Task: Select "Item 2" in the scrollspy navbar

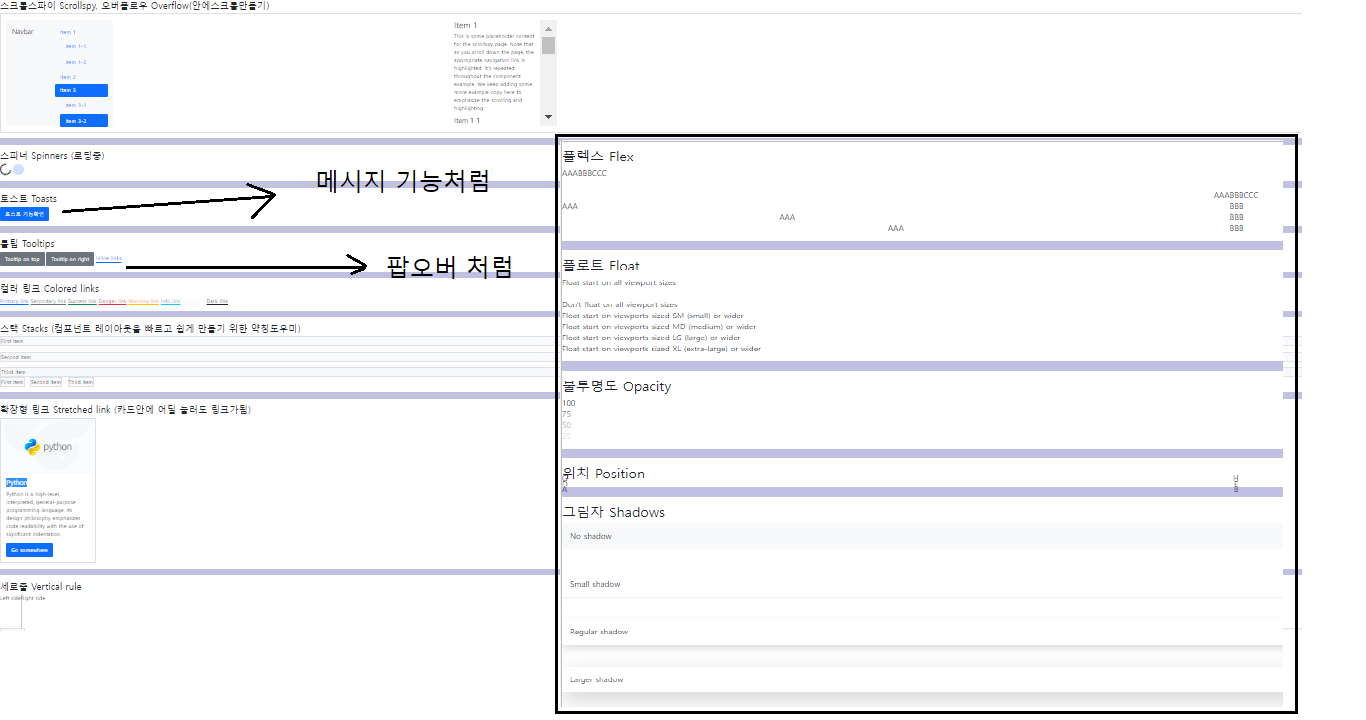Action: [70, 76]
